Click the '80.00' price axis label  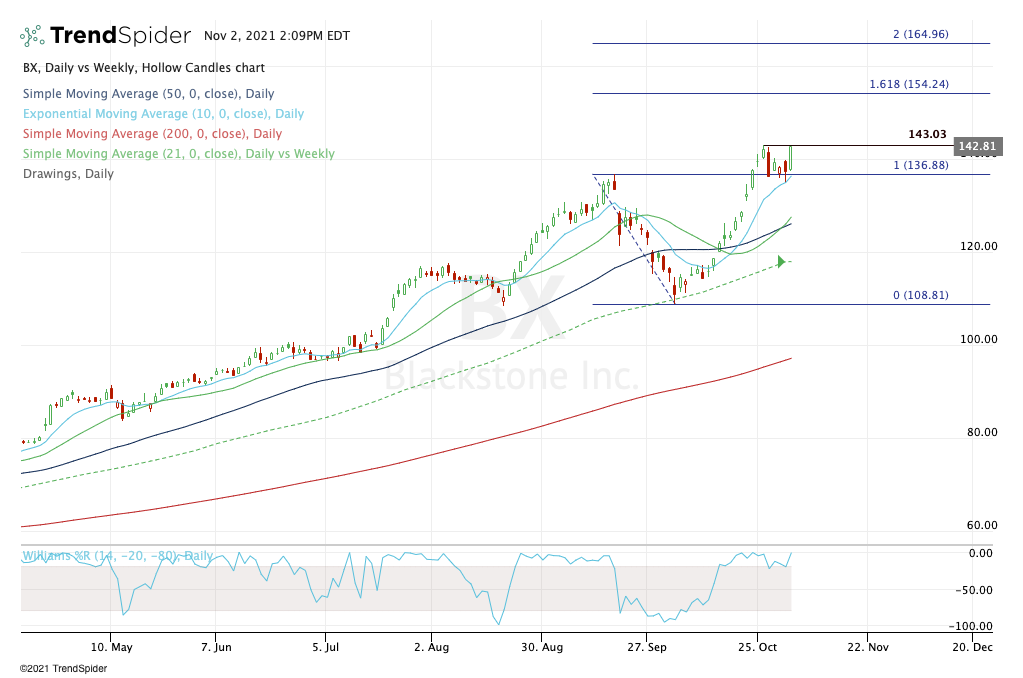tap(981, 432)
